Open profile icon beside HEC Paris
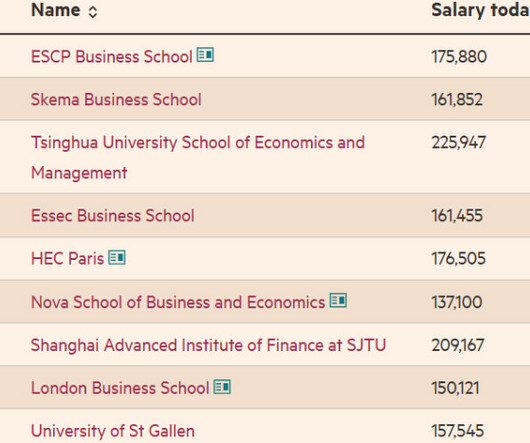530x443 pixels. [117, 257]
